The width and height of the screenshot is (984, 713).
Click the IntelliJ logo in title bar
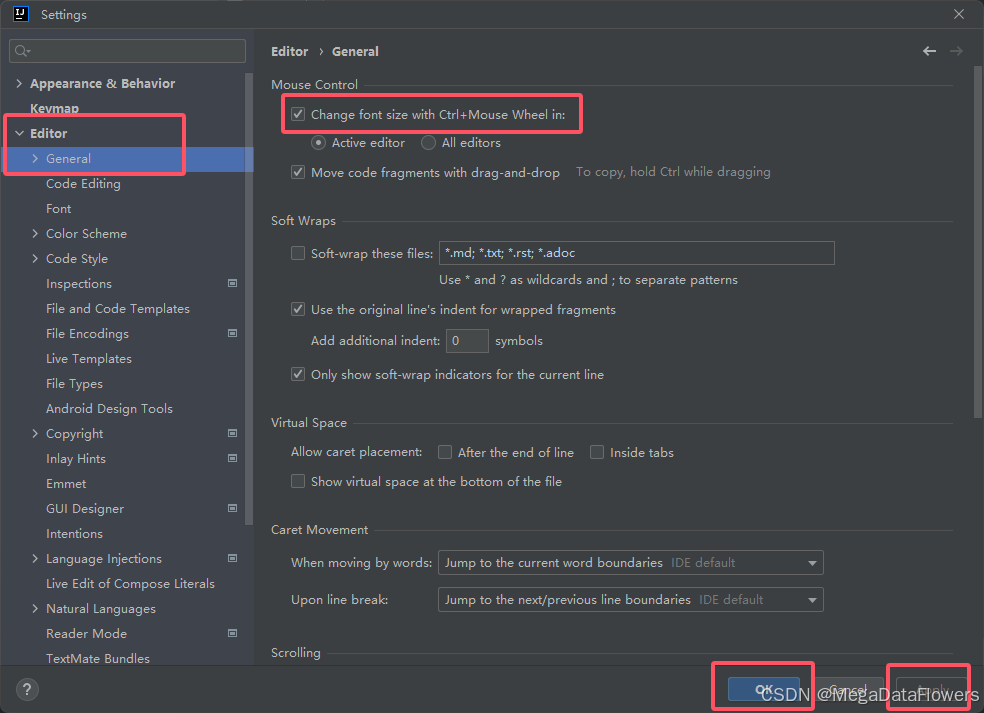[x=21, y=14]
